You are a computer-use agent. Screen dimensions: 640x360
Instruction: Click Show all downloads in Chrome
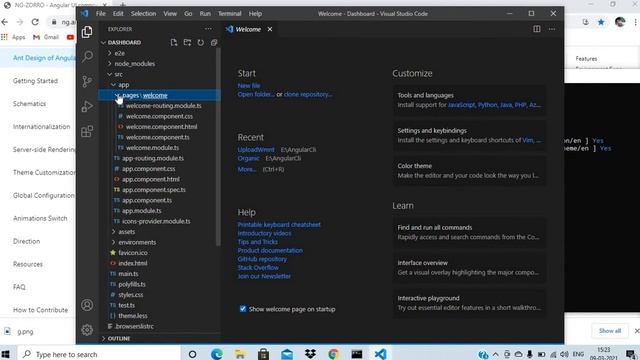(610, 331)
